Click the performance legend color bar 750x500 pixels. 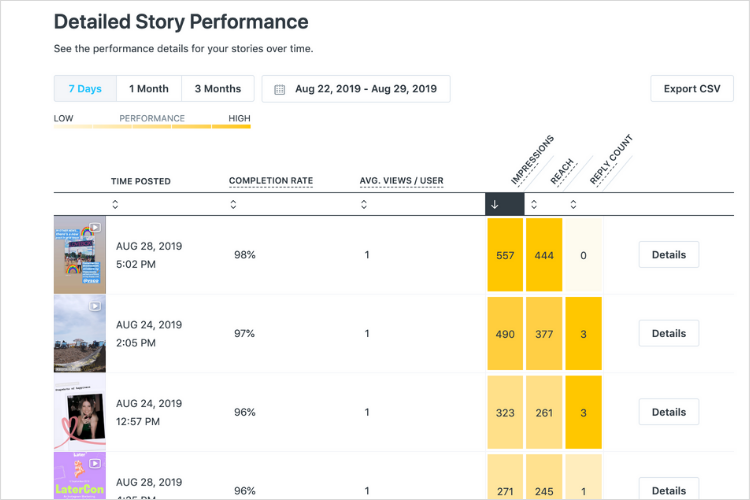tap(152, 127)
